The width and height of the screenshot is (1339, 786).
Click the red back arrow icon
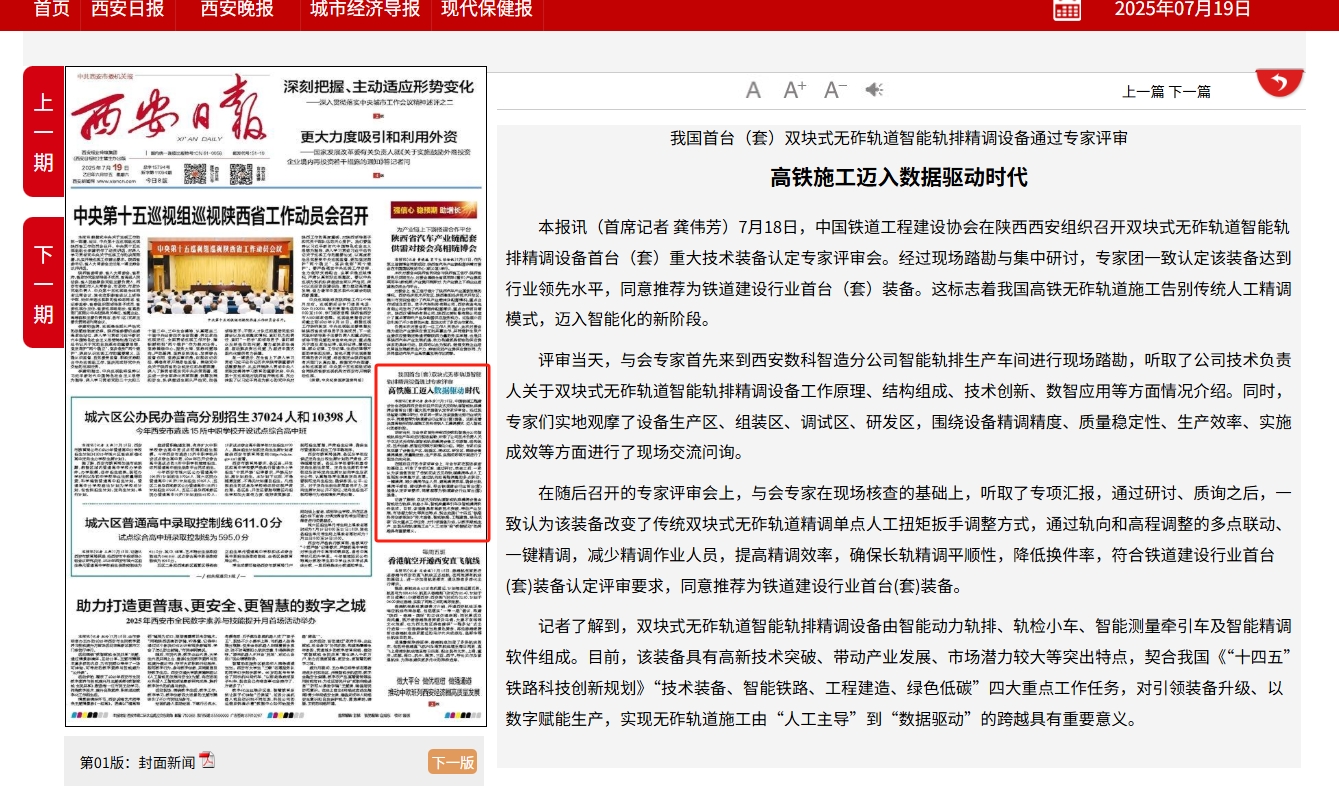pos(1280,83)
